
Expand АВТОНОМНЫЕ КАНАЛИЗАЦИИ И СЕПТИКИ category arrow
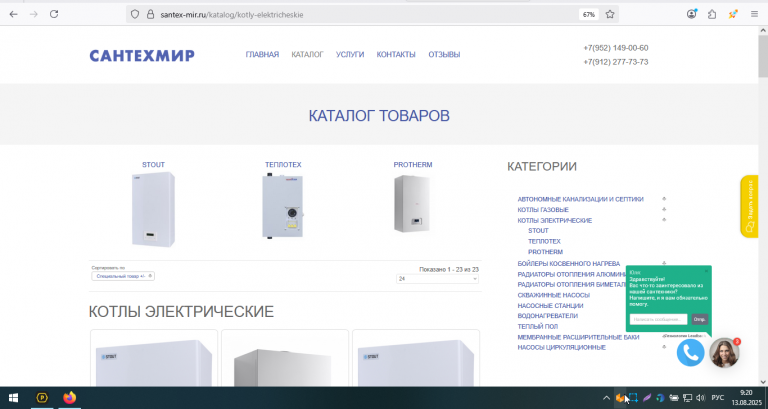[x=664, y=198]
